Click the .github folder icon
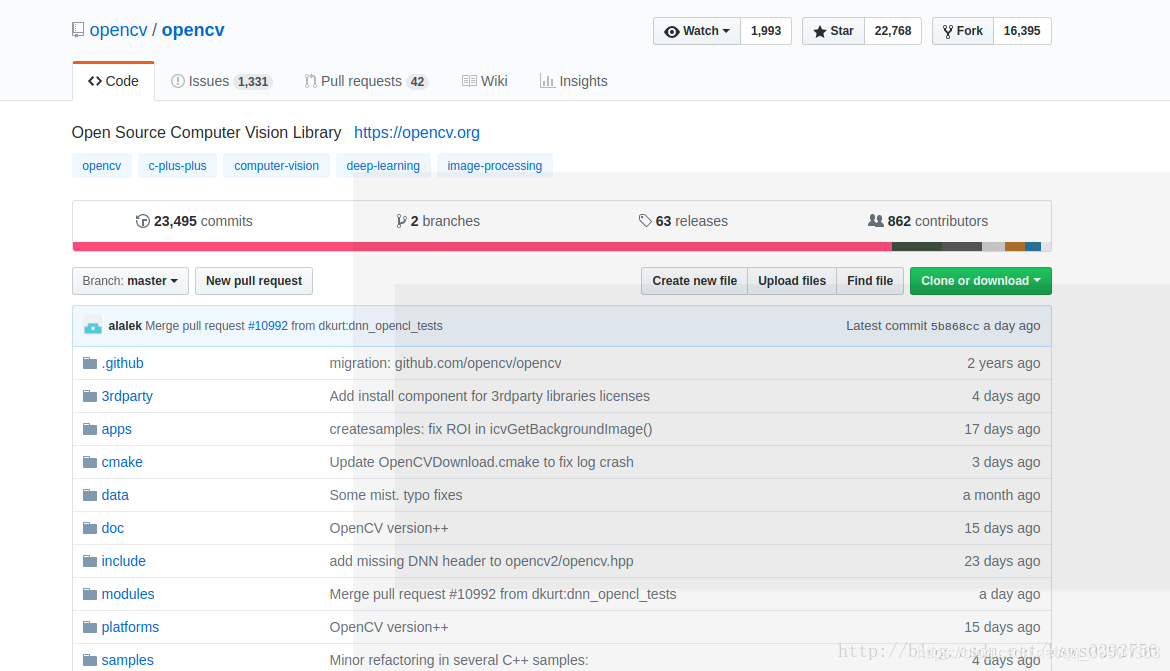 90,363
